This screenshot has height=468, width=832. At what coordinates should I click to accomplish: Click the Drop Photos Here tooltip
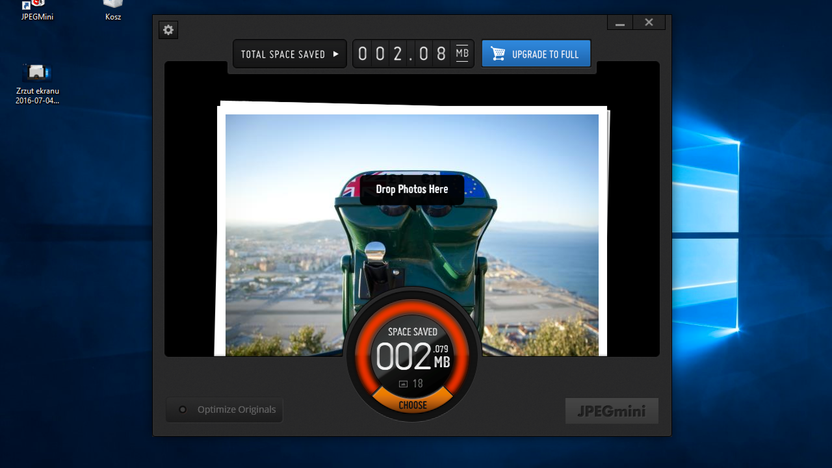click(412, 189)
